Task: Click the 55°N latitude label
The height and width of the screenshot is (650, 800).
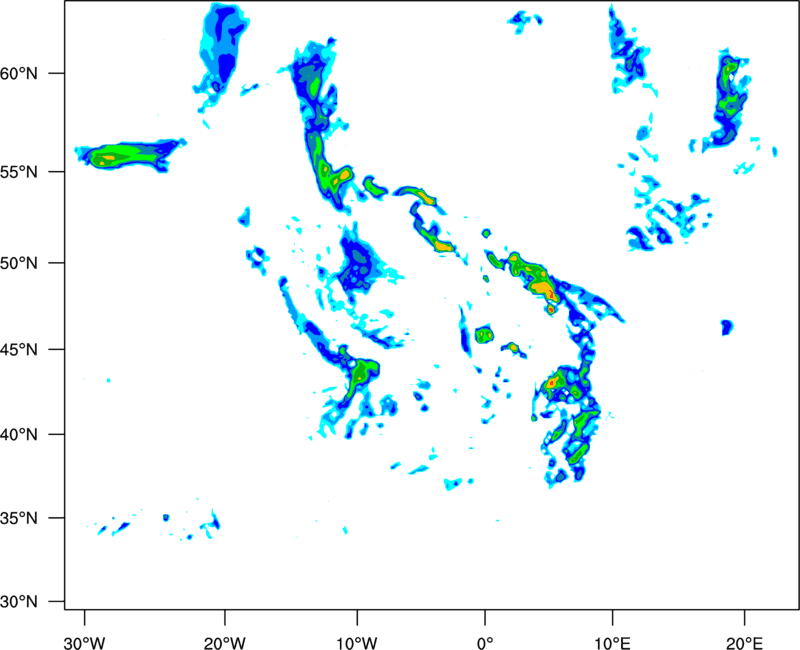Action: 19,172
